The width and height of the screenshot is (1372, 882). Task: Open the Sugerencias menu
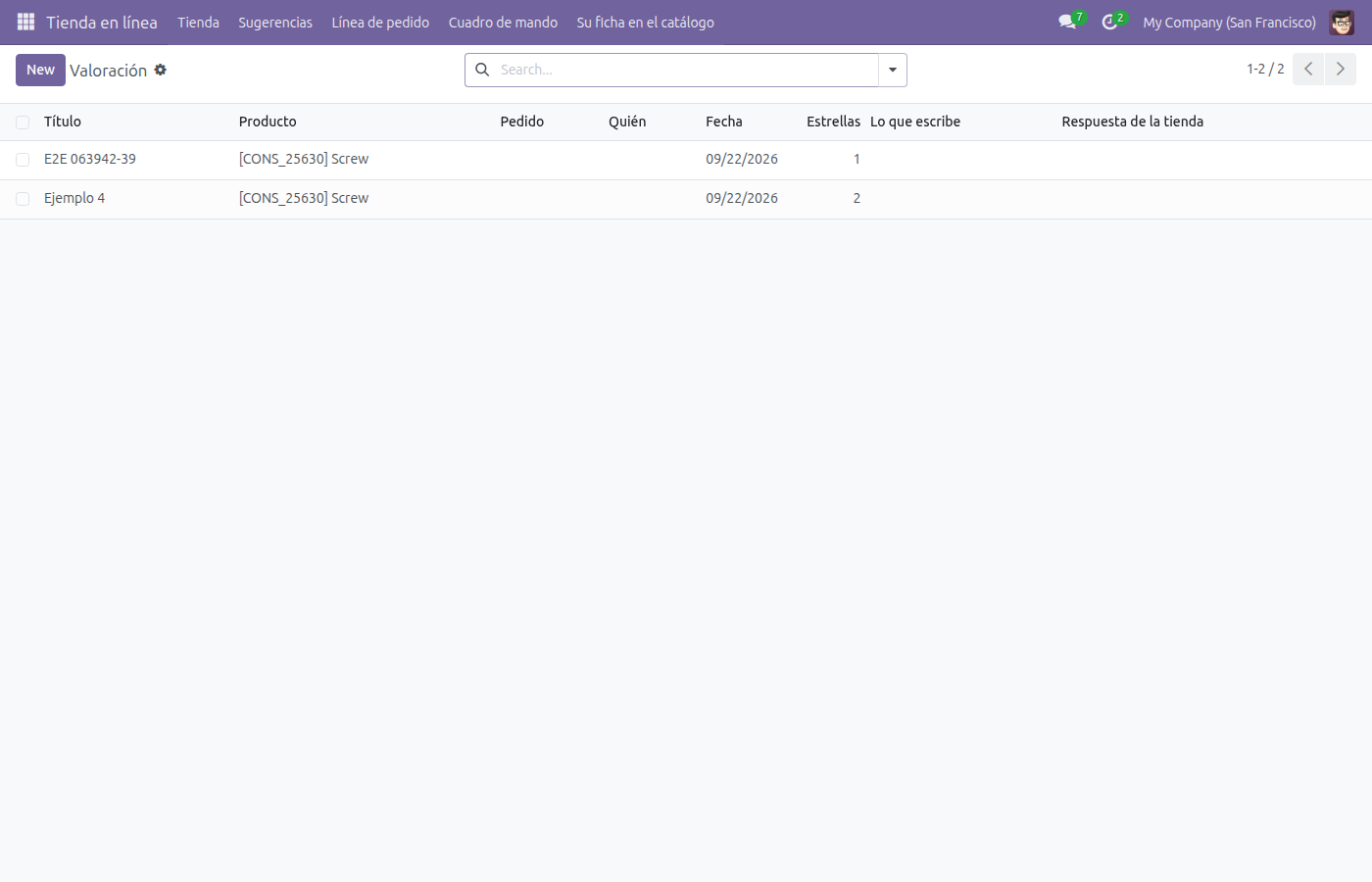click(275, 22)
